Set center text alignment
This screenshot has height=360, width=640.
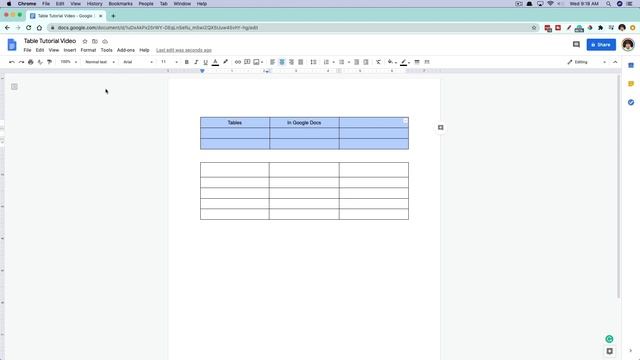282,62
